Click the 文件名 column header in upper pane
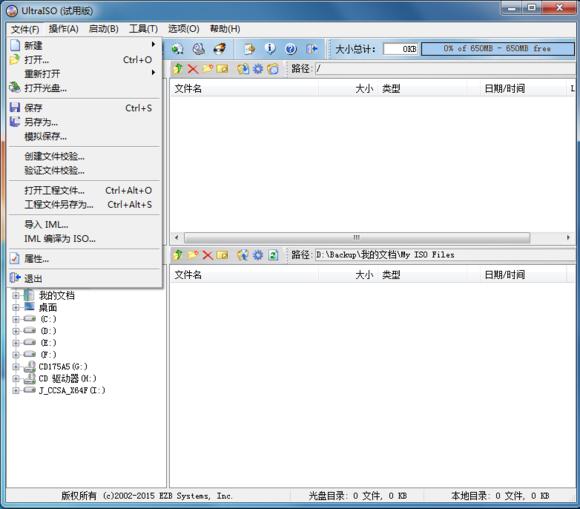The image size is (580, 509). tap(244, 88)
